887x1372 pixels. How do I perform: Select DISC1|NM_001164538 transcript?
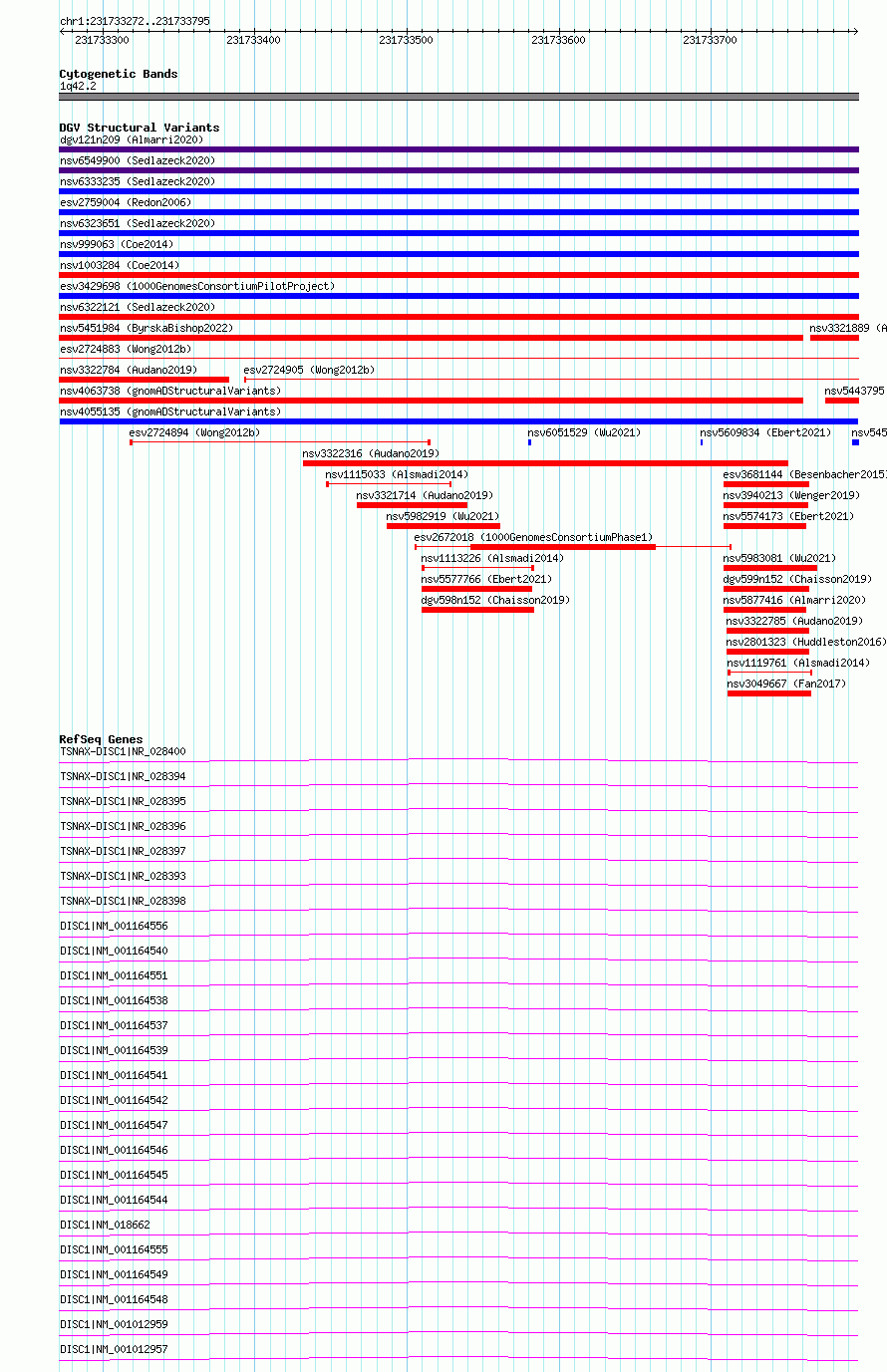click(x=458, y=1010)
